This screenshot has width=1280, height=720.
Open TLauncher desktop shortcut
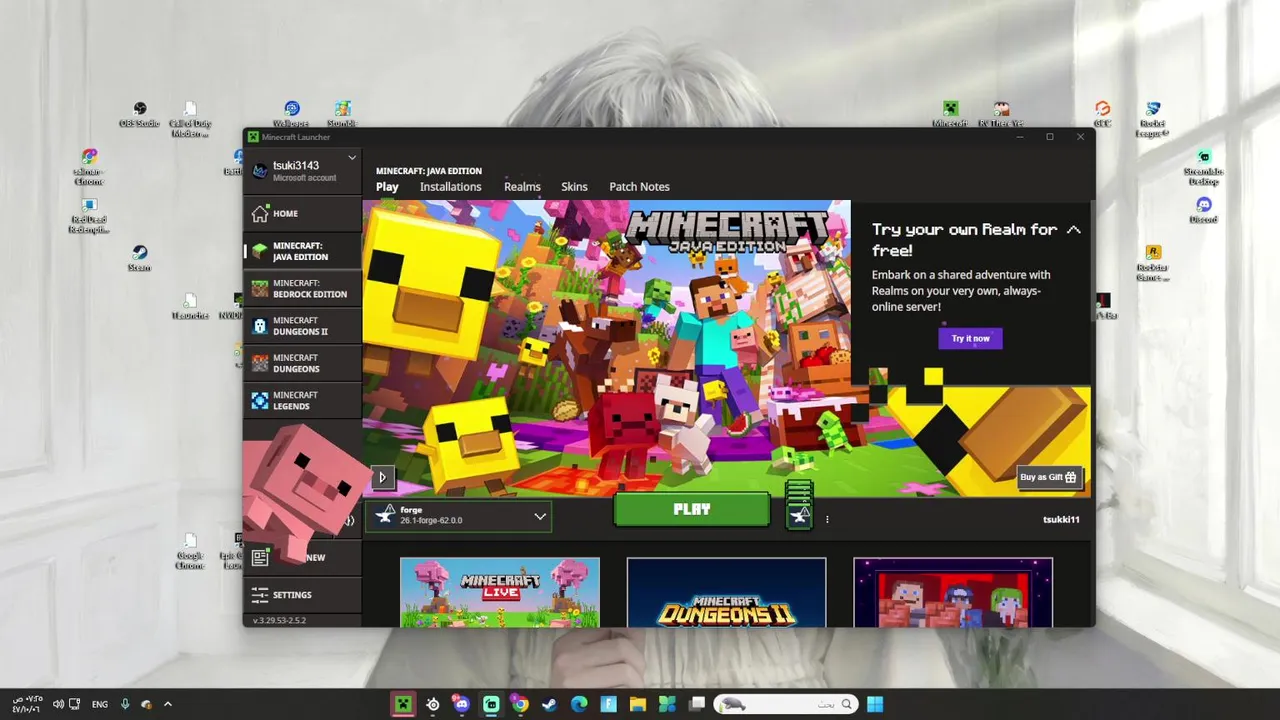click(190, 306)
